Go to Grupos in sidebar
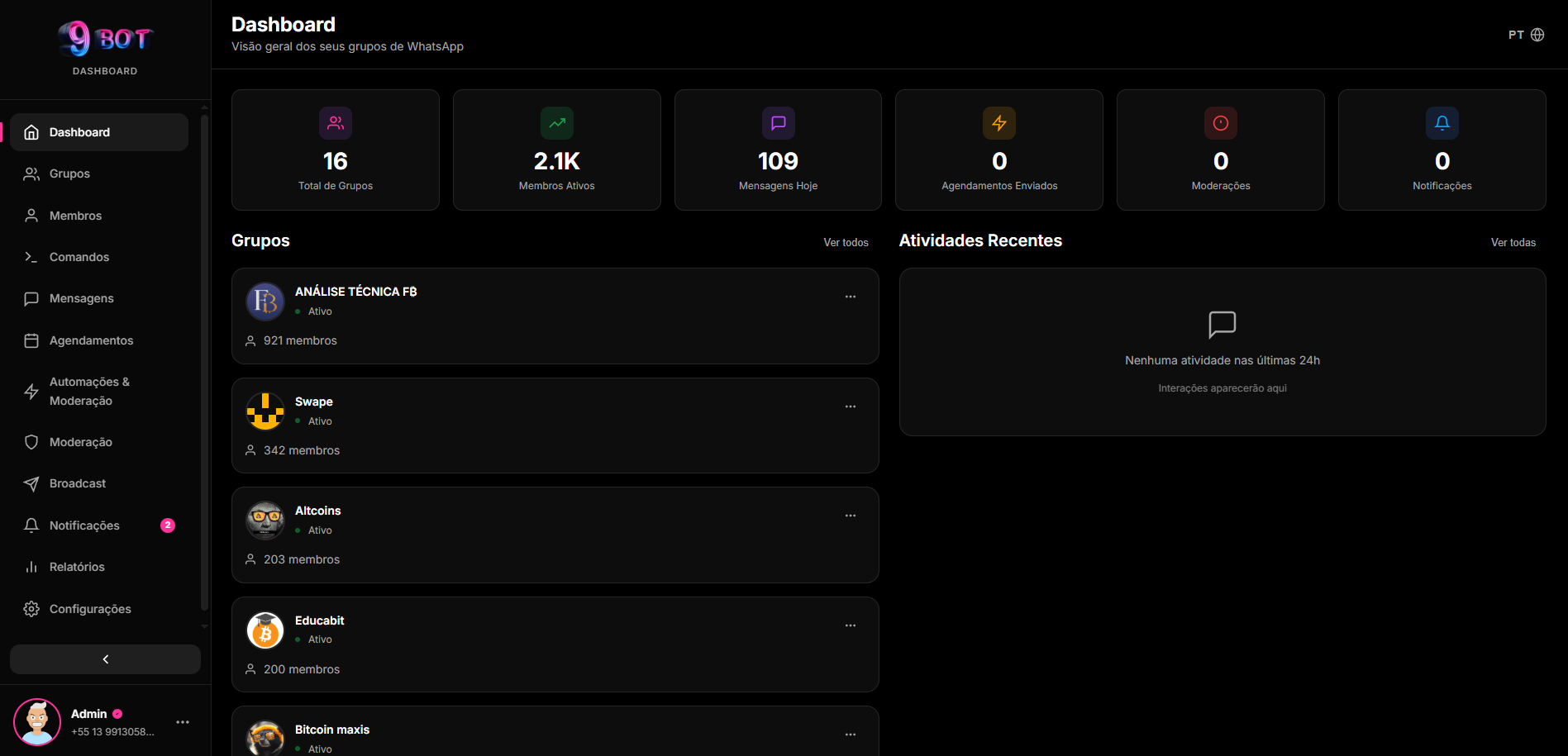Viewport: 1568px width, 756px height. 69,174
